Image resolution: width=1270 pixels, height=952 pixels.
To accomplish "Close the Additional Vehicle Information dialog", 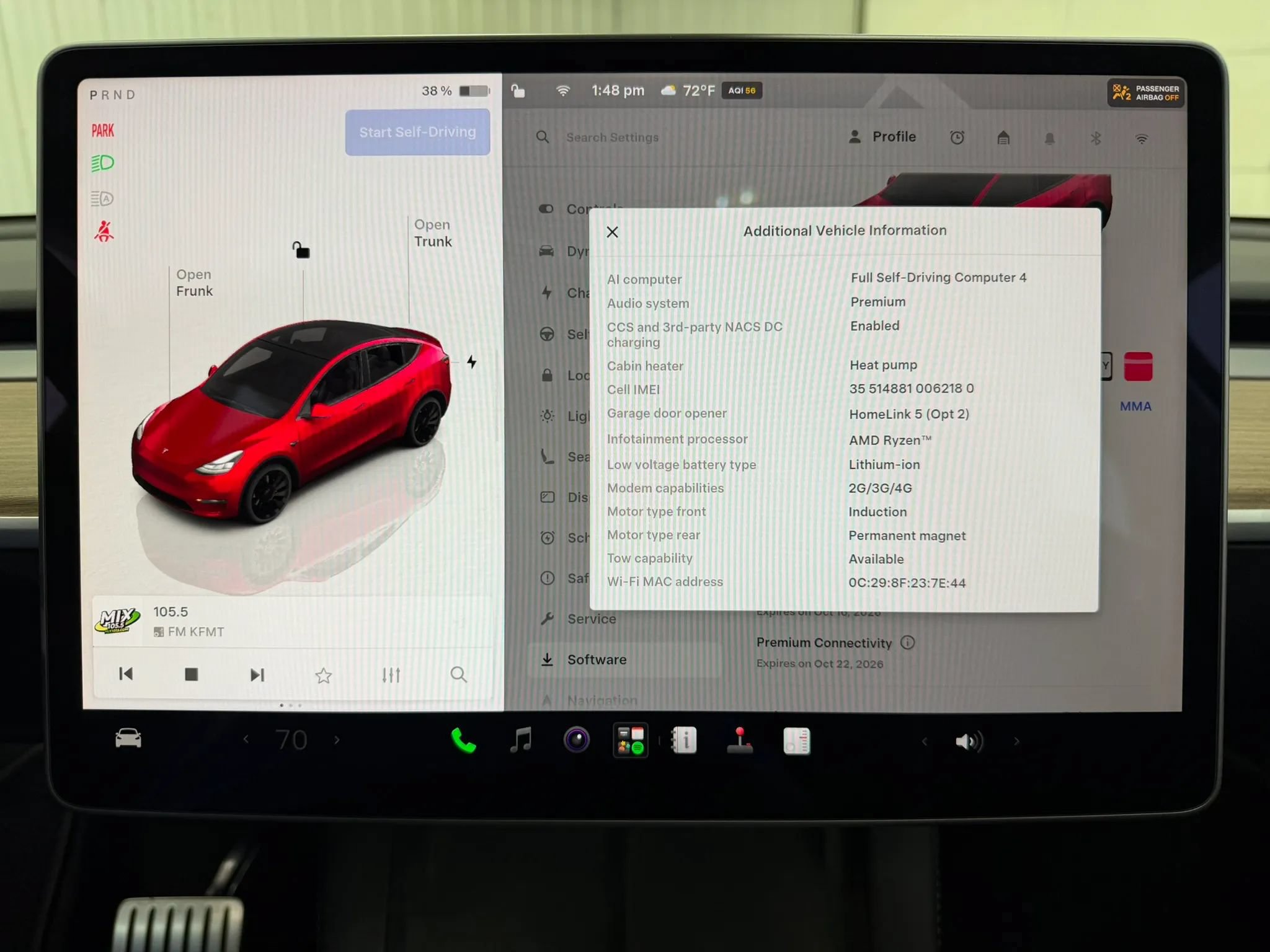I will (x=612, y=232).
